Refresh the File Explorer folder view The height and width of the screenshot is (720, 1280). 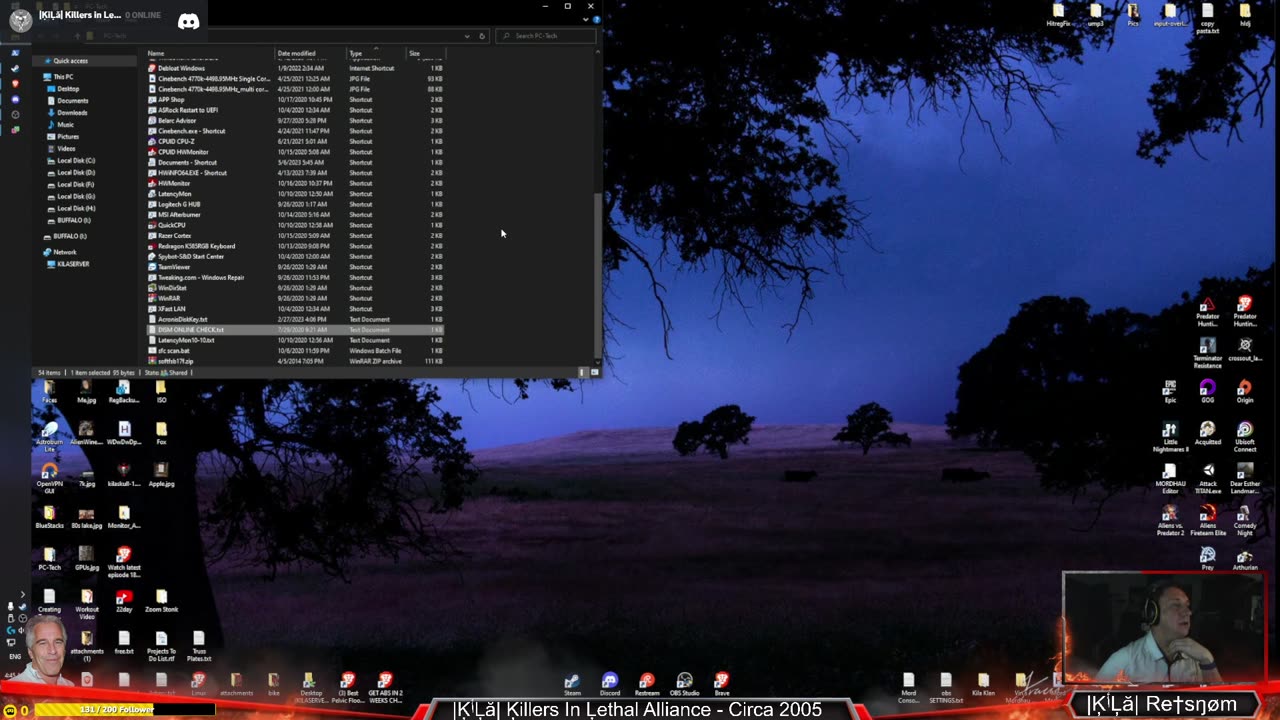482,36
